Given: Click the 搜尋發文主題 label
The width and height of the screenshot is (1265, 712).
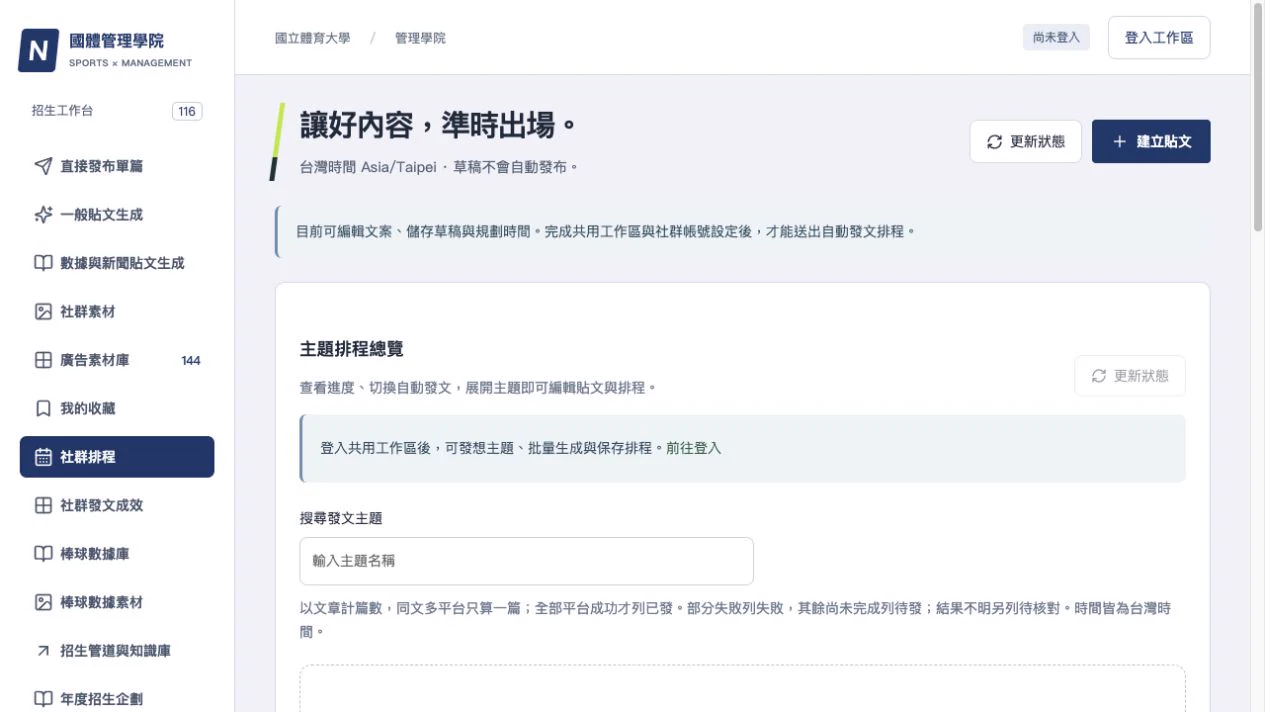Looking at the screenshot, I should click(341, 518).
